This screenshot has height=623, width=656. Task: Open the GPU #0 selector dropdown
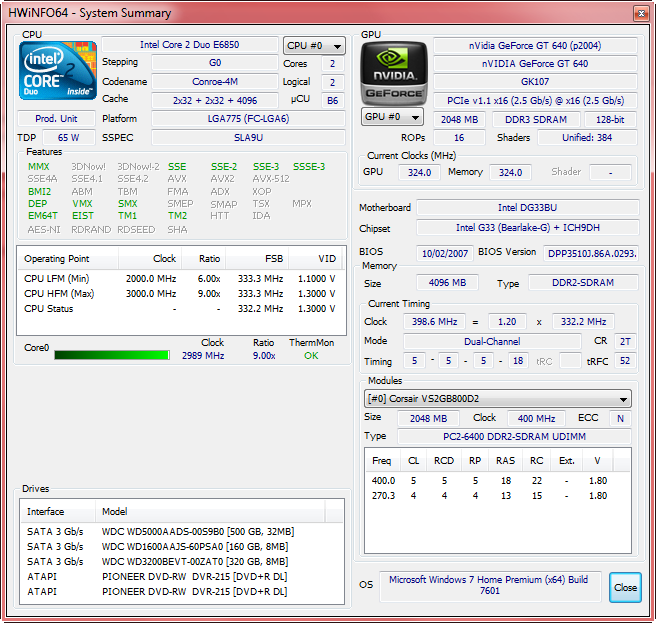392,117
